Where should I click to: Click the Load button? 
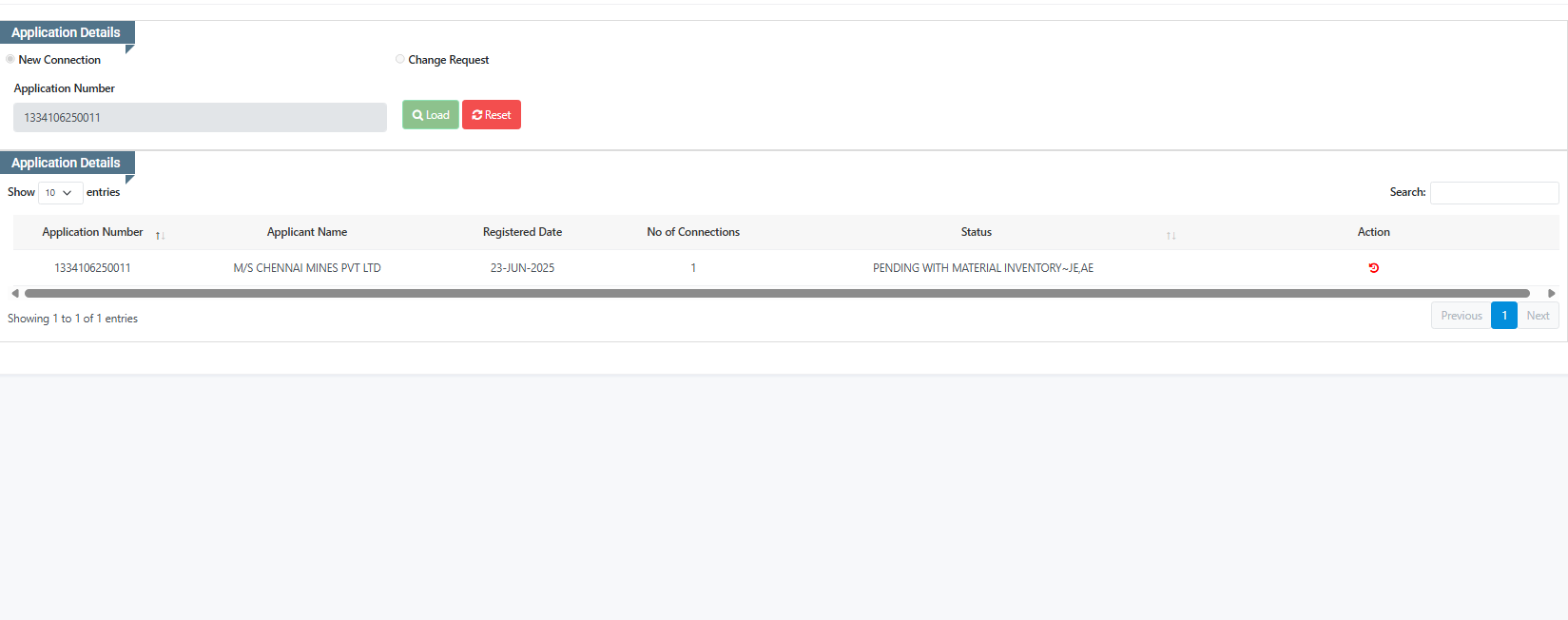431,115
